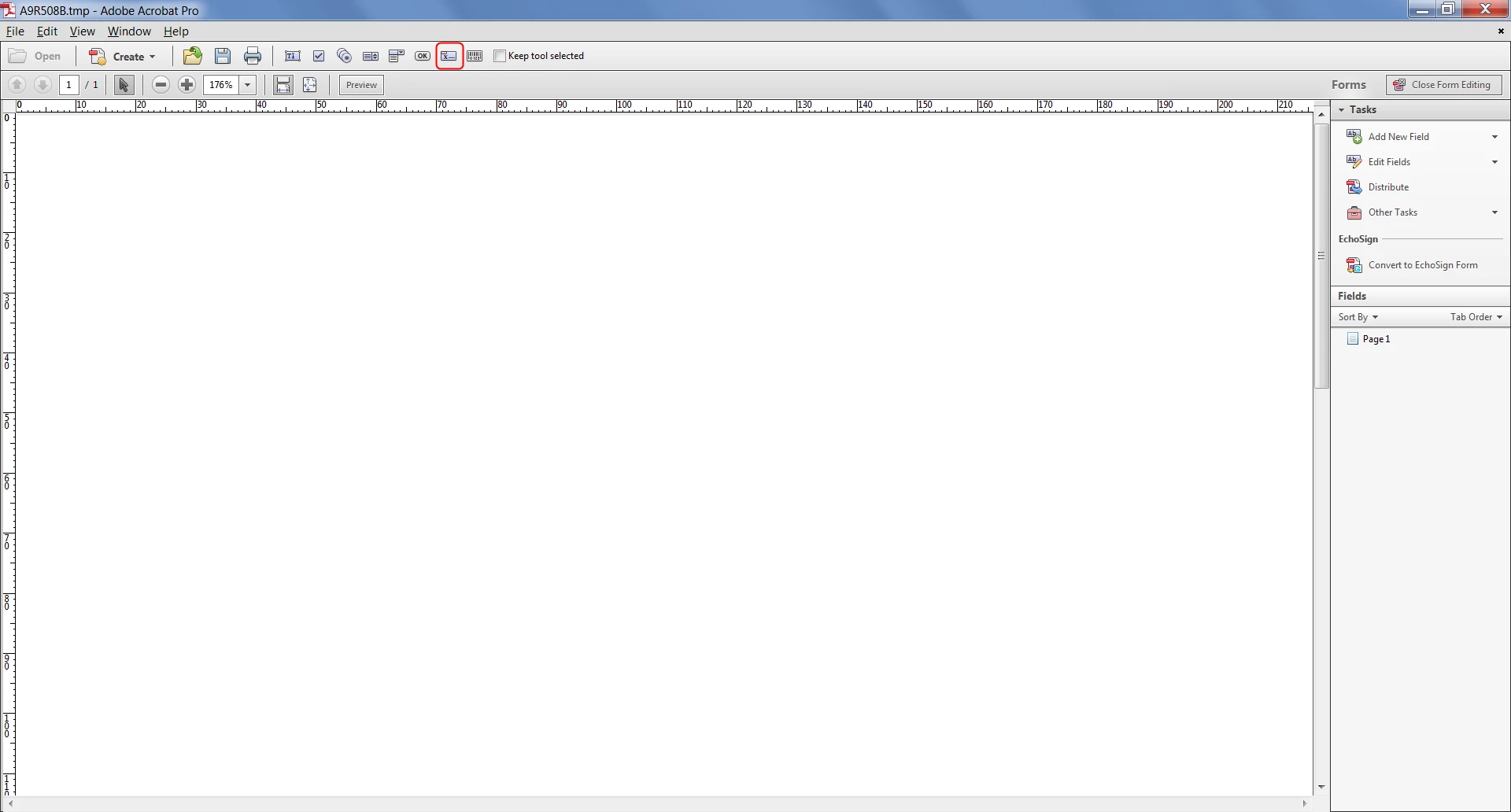Screen dimensions: 1511x812
Task: Click Distribute task
Action: (x=1388, y=186)
